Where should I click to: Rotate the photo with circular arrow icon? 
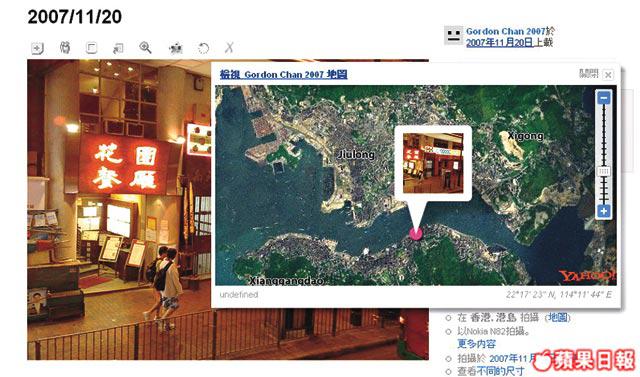(x=203, y=49)
